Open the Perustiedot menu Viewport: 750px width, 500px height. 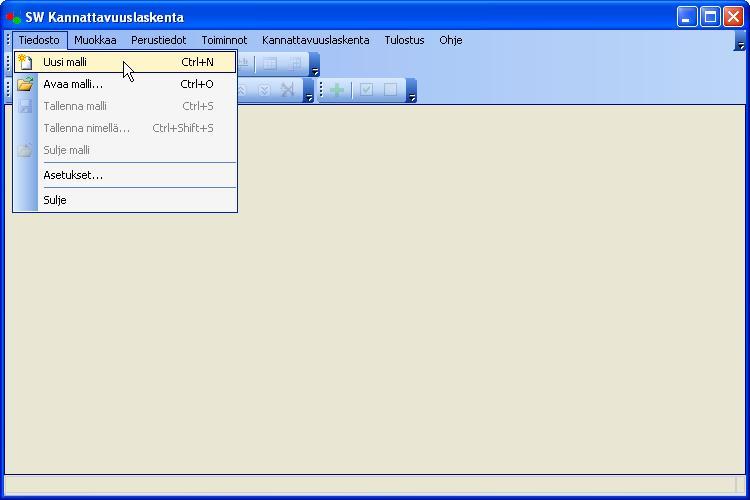[x=159, y=40]
